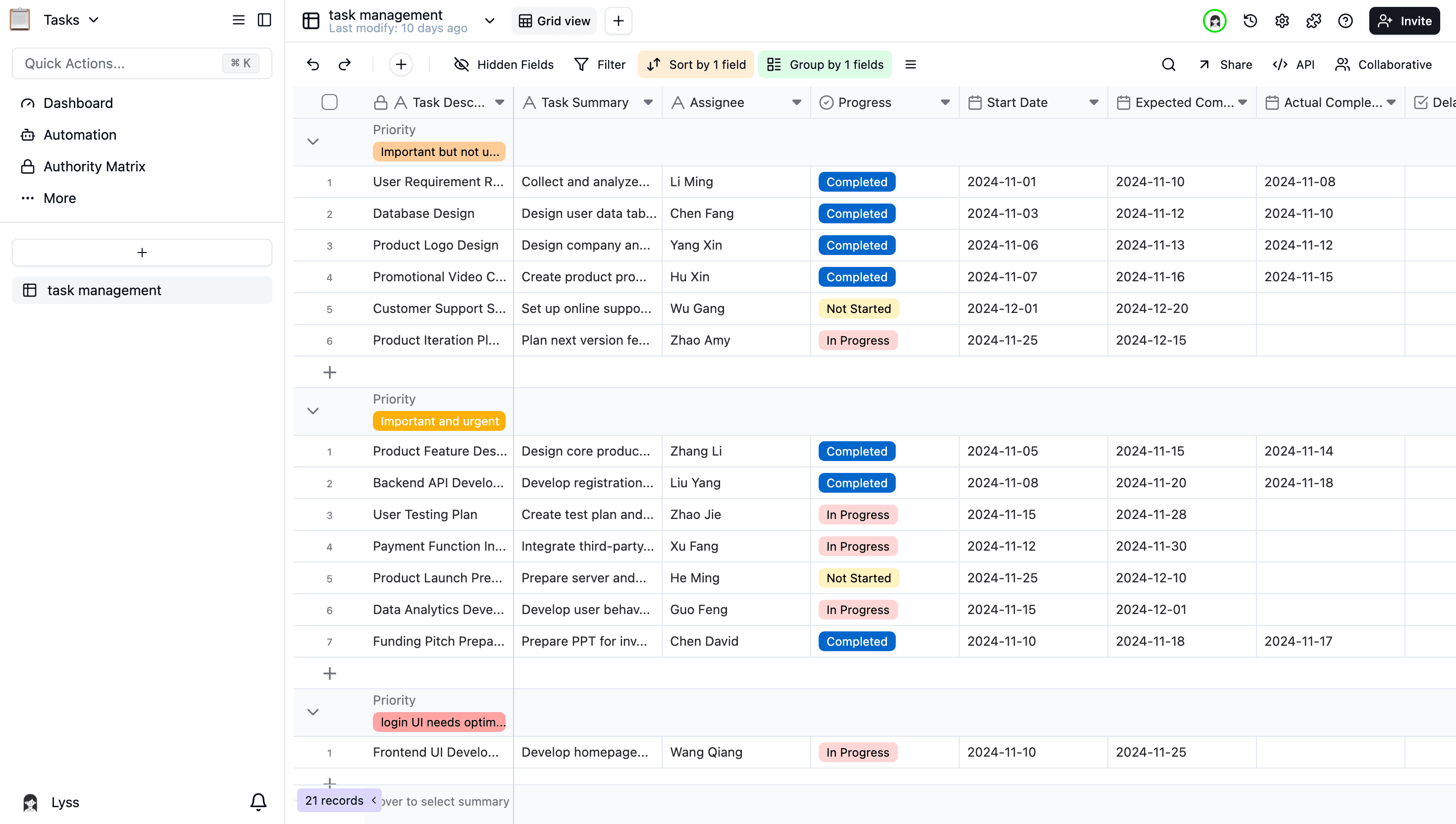Open Authority Matrix in the sidebar

[142, 166]
